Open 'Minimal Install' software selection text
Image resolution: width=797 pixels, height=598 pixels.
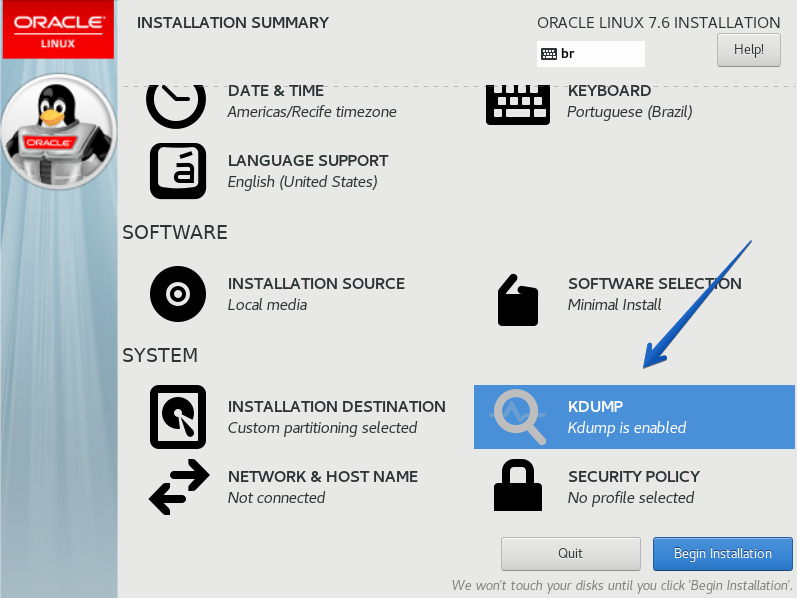[x=615, y=305]
